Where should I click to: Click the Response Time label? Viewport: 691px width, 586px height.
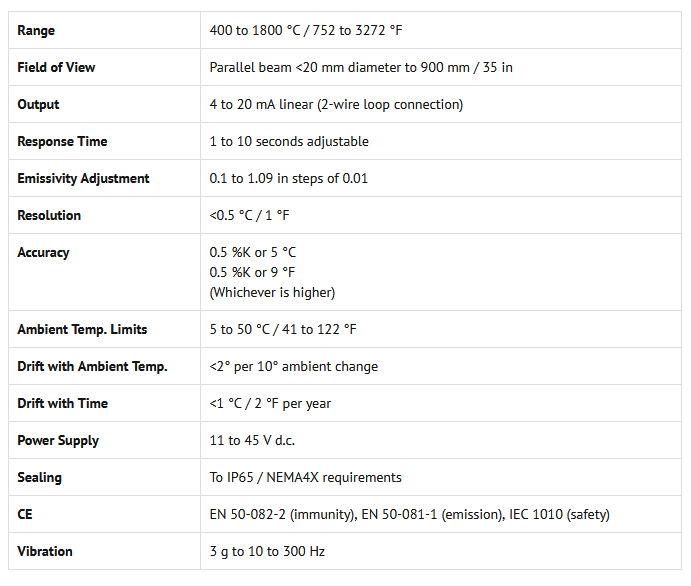[62, 141]
